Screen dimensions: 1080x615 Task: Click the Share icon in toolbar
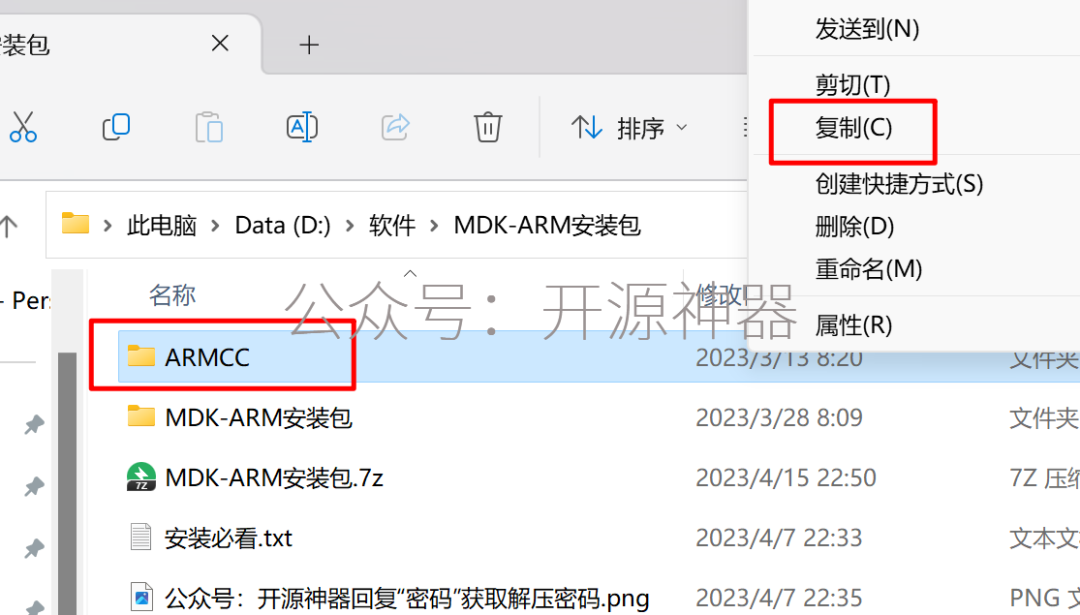(x=395, y=127)
